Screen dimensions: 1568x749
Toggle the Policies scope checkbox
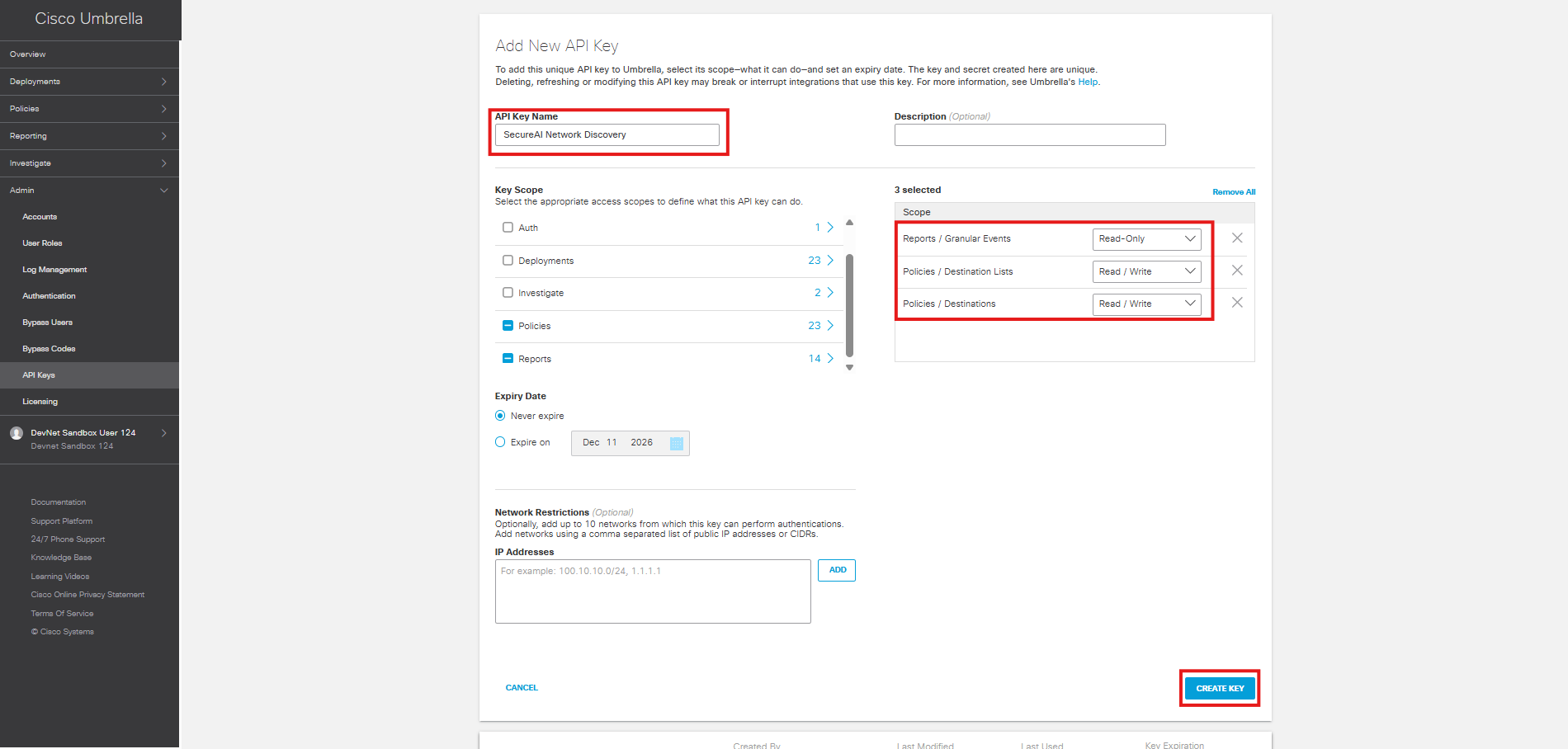pyautogui.click(x=508, y=326)
